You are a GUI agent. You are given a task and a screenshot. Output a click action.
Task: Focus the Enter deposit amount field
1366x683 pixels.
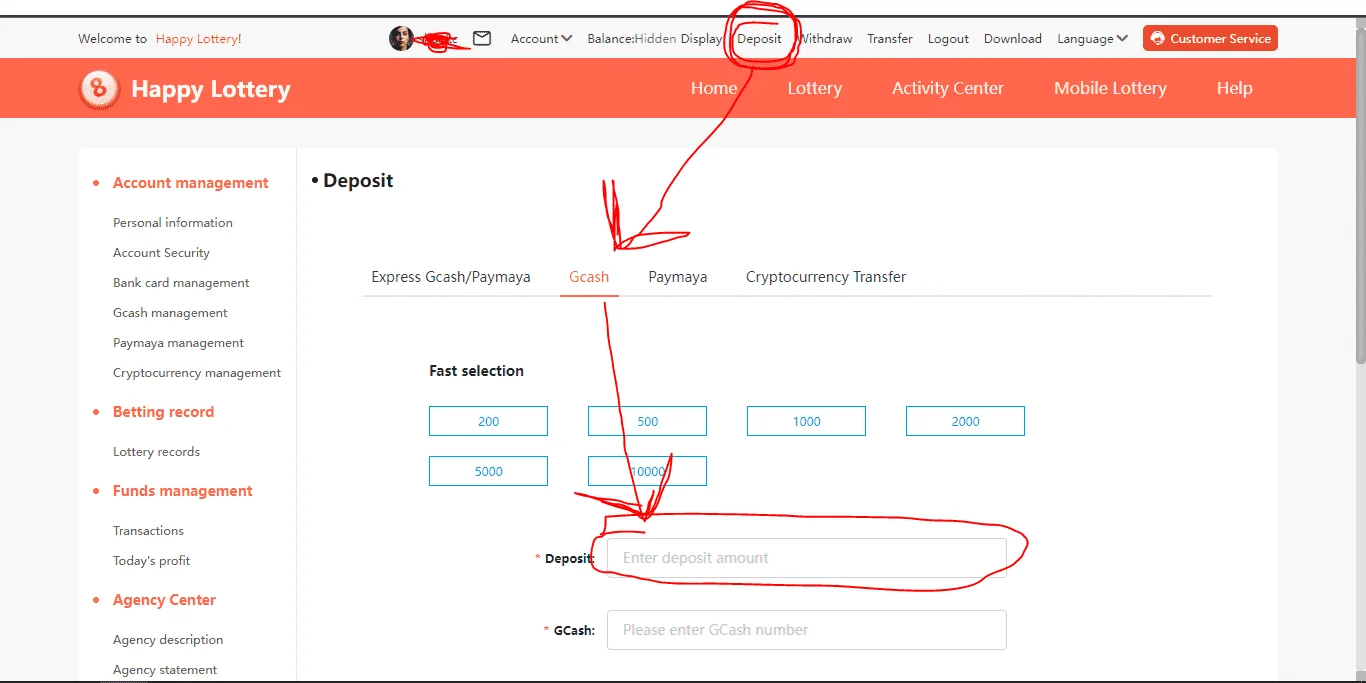[806, 558]
